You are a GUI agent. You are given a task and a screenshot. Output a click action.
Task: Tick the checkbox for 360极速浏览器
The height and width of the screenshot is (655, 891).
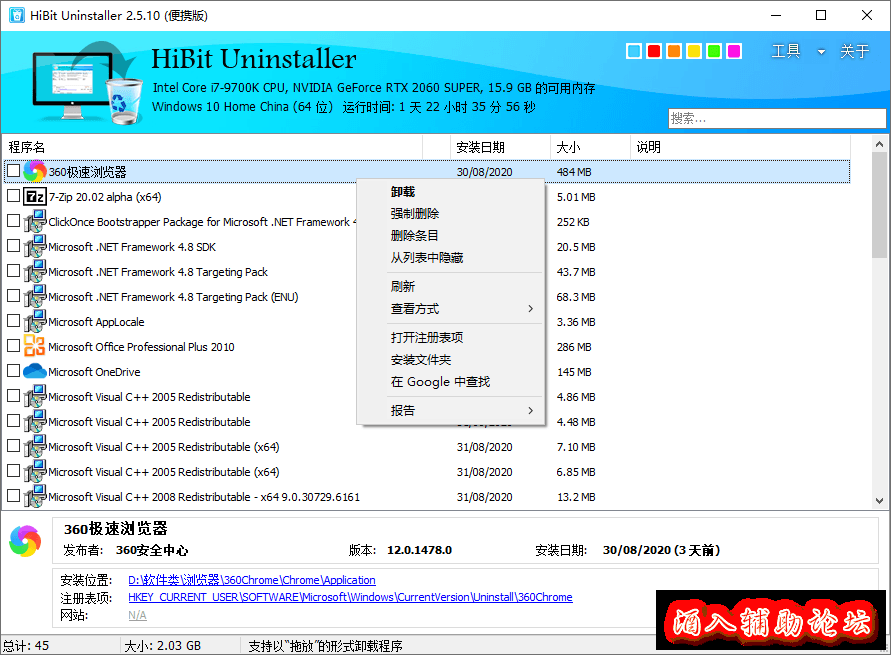pos(14,170)
